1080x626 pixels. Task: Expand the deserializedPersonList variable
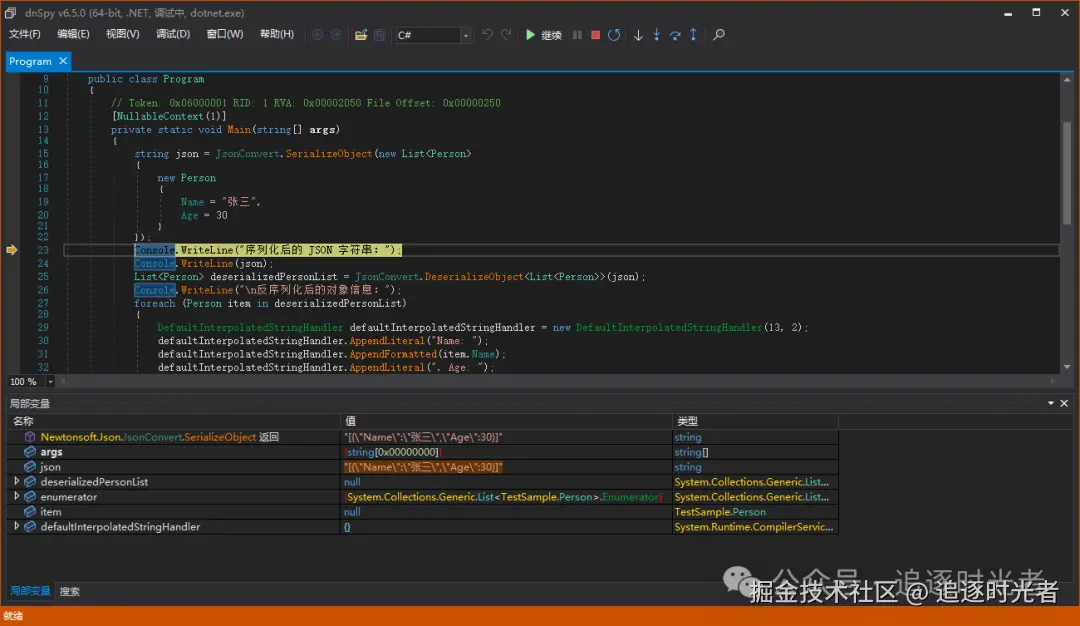click(x=16, y=482)
